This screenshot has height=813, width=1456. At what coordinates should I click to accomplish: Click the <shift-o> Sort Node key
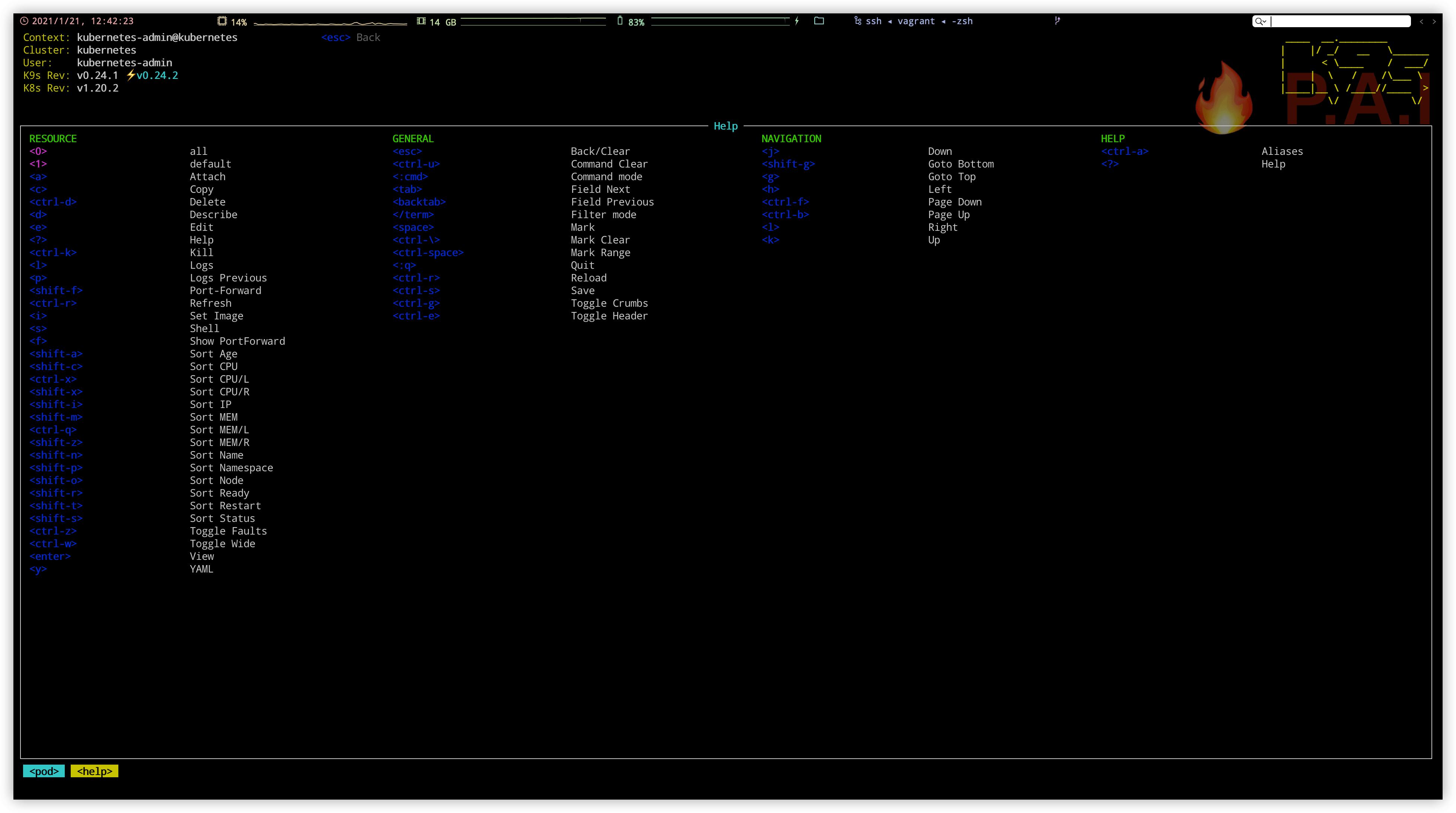point(56,480)
